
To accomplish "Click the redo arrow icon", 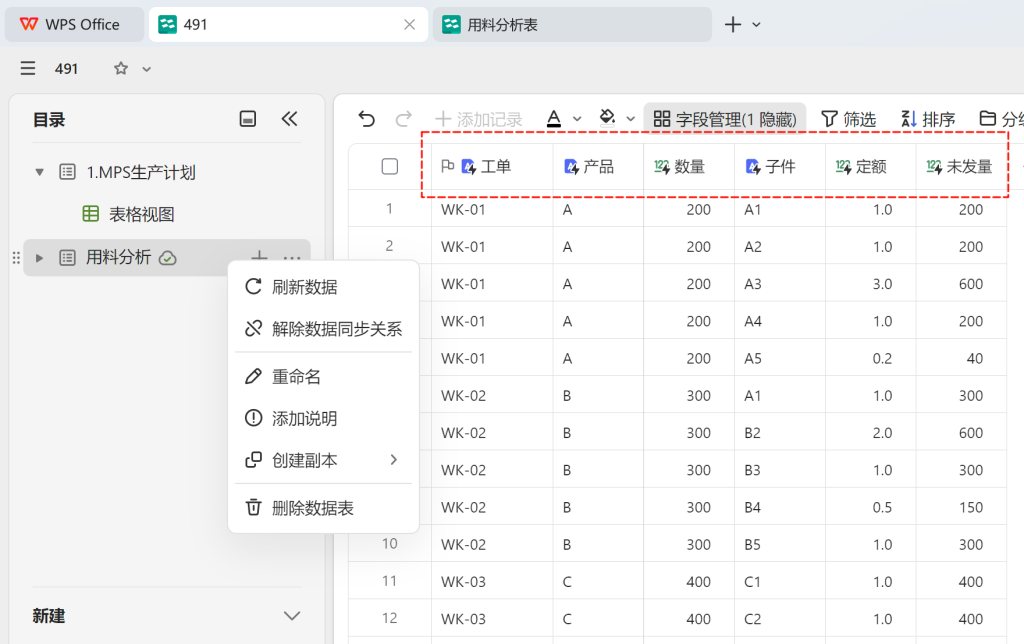I will pyautogui.click(x=404, y=119).
